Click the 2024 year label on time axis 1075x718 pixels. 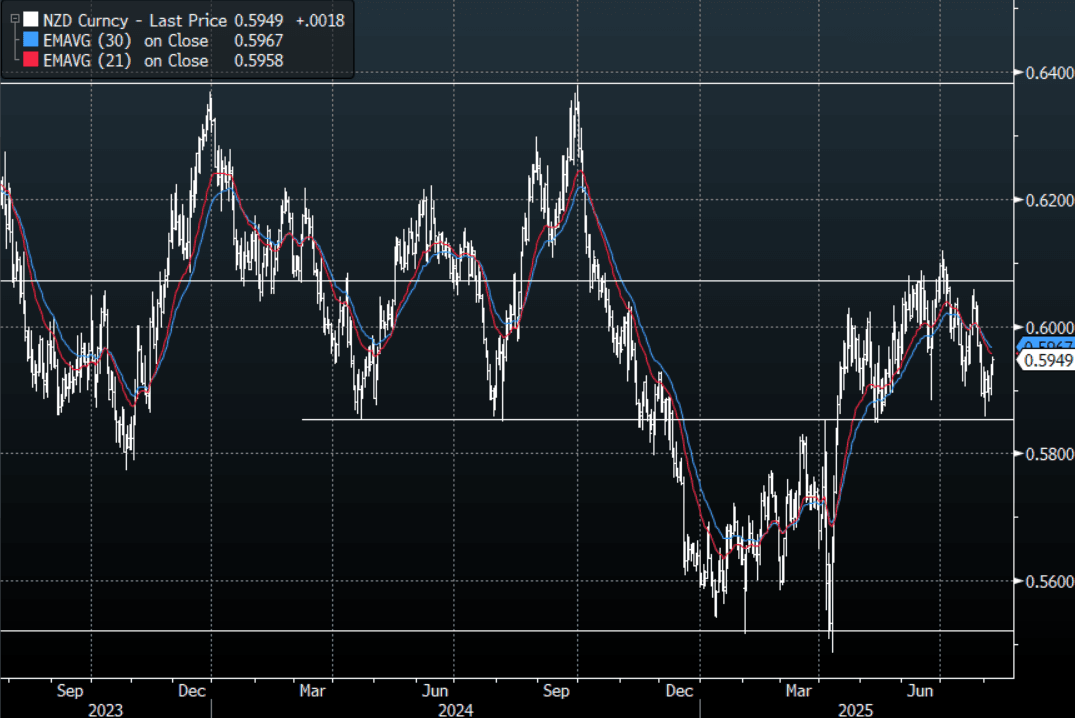(456, 709)
